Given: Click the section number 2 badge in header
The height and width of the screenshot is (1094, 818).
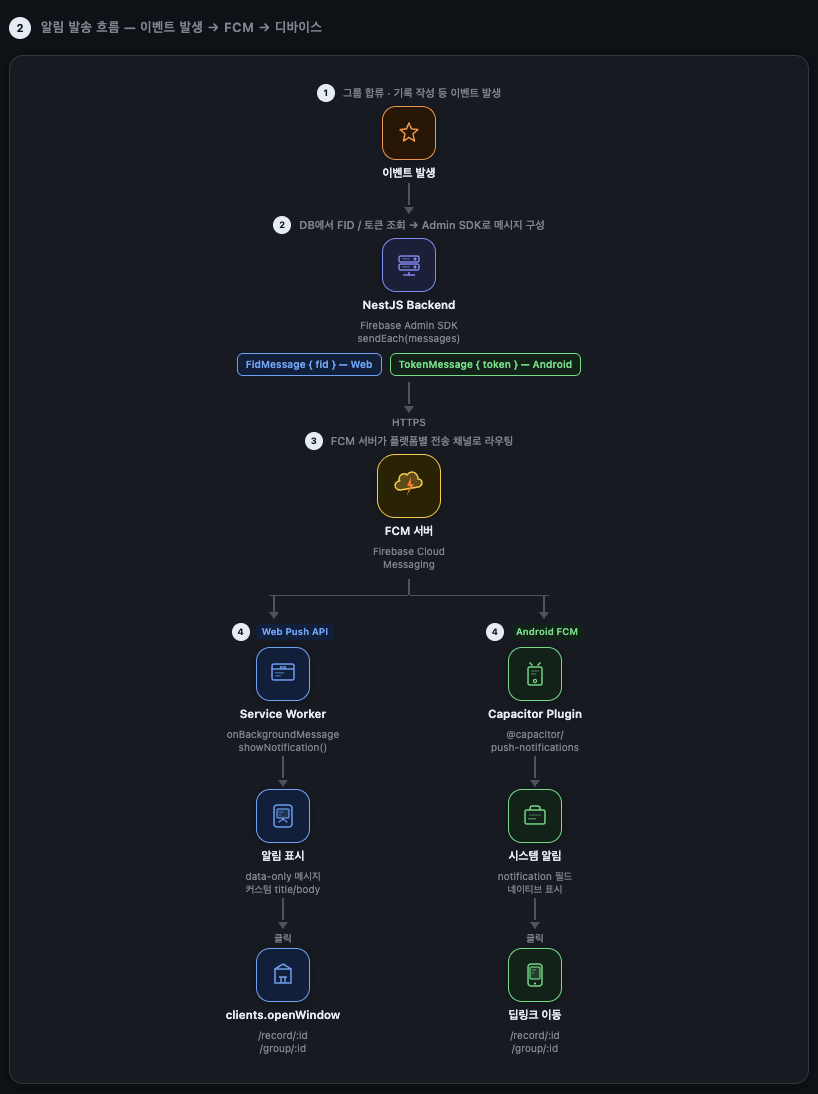Looking at the screenshot, I should point(20,28).
